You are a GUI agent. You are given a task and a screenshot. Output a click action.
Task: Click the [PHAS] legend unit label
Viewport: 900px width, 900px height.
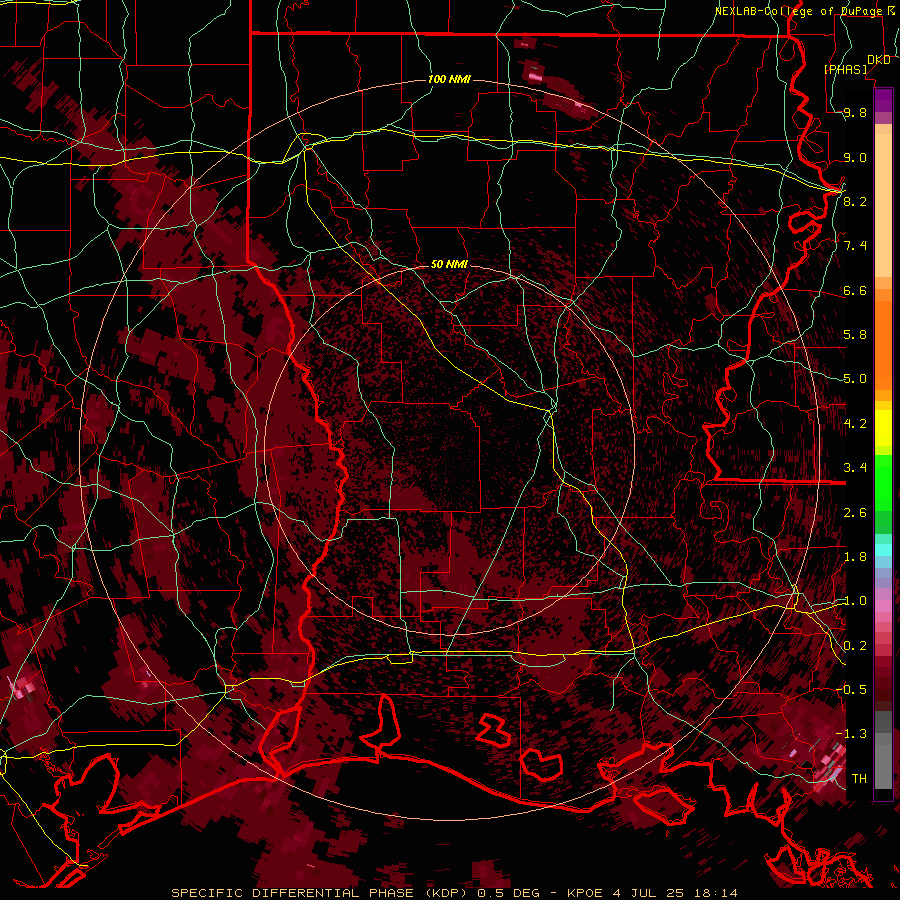(x=846, y=69)
